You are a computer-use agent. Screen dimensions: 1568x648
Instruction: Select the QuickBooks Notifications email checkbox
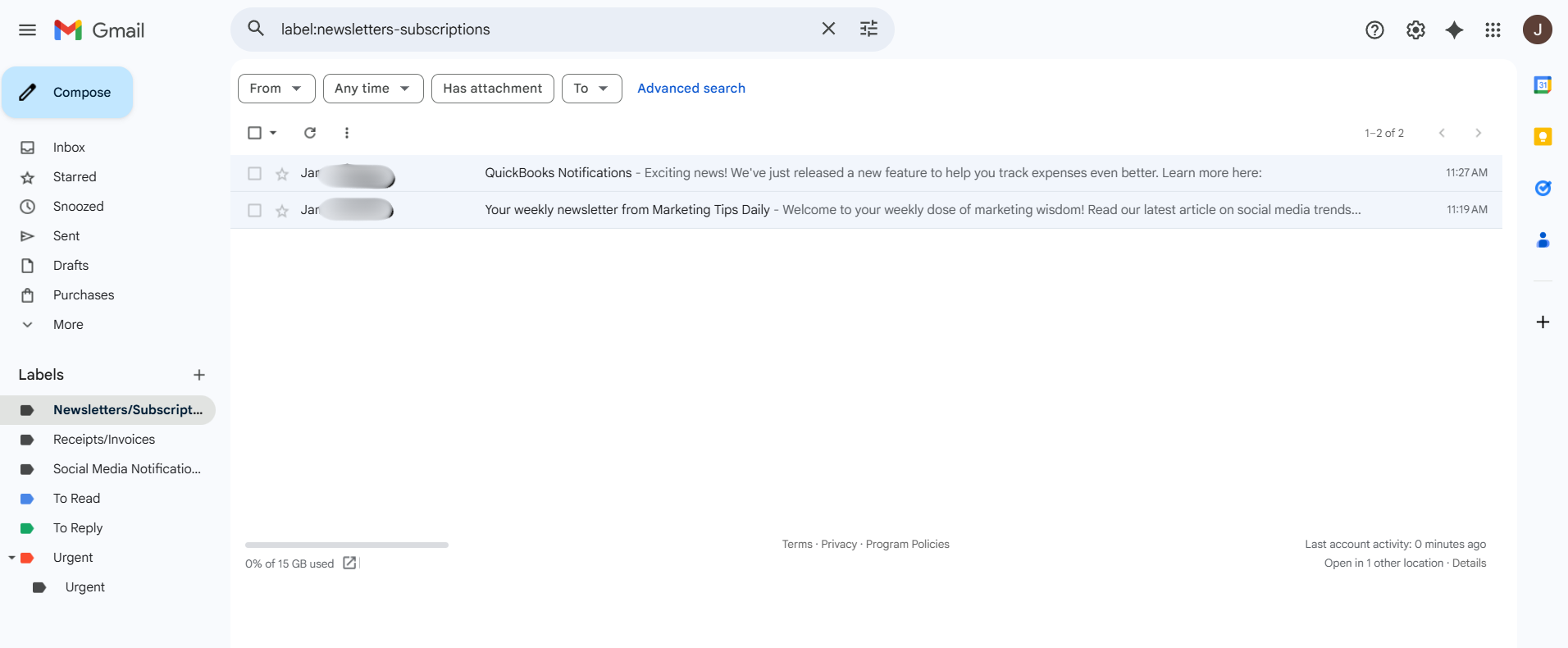255,174
